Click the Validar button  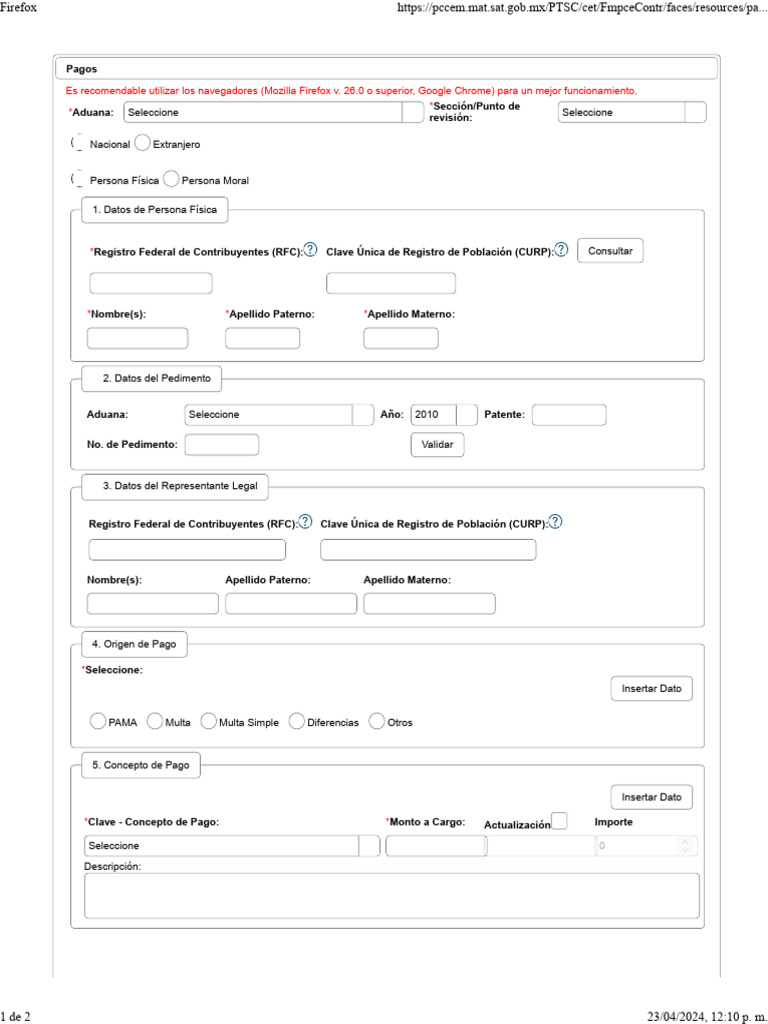[x=437, y=445]
